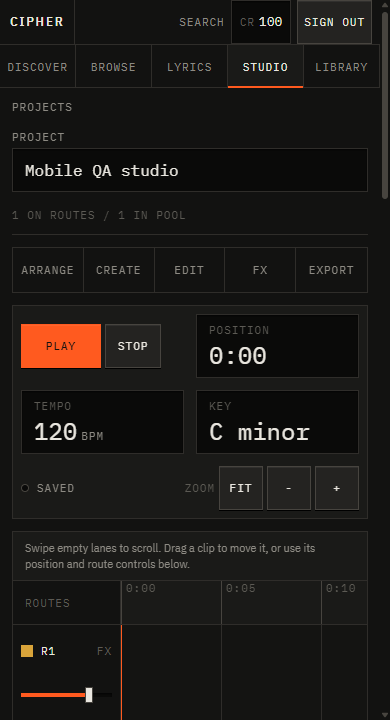This screenshot has height=720, width=390.
Task: Zoom out with the minus button
Action: click(289, 488)
